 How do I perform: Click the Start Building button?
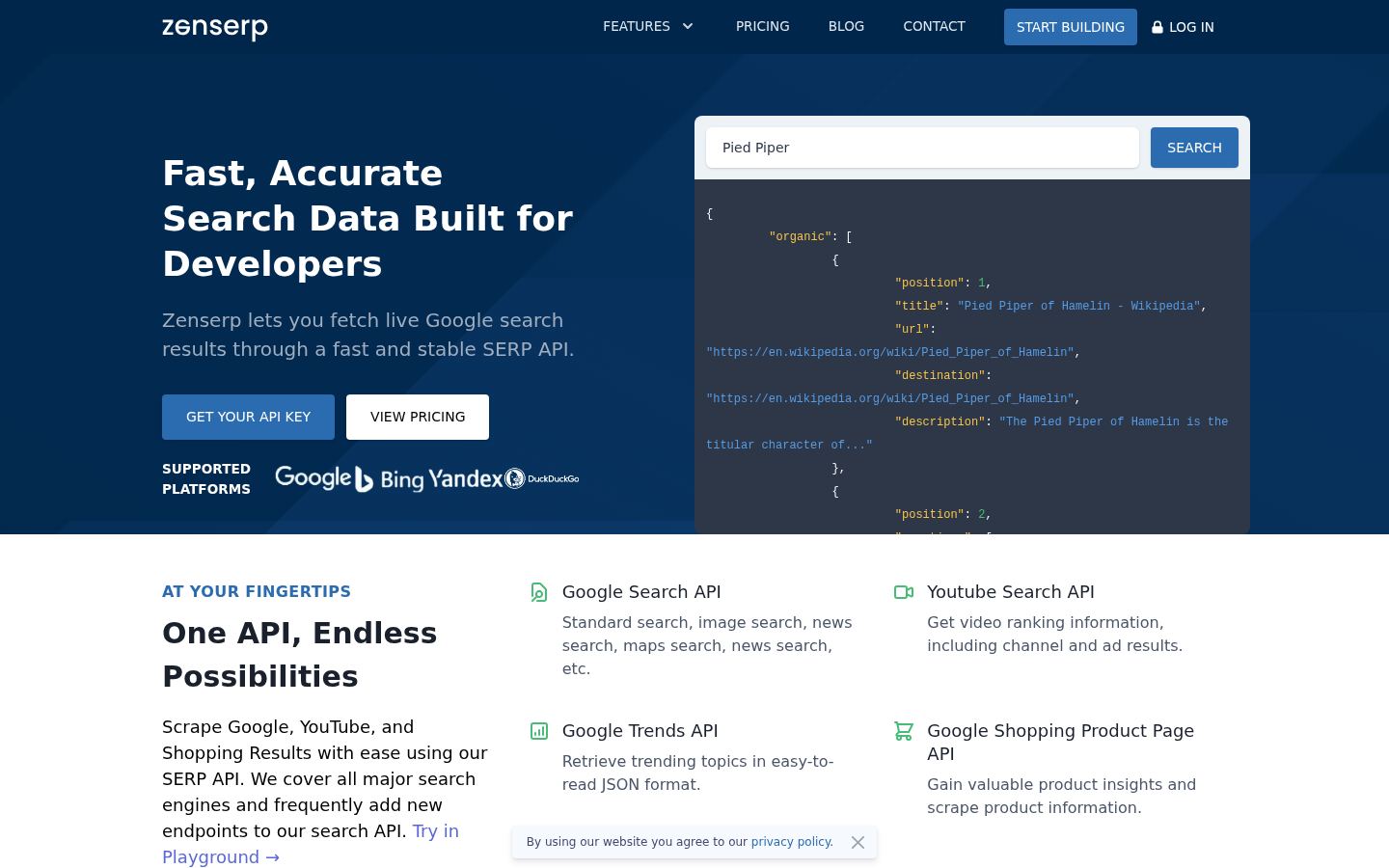[x=1071, y=27]
